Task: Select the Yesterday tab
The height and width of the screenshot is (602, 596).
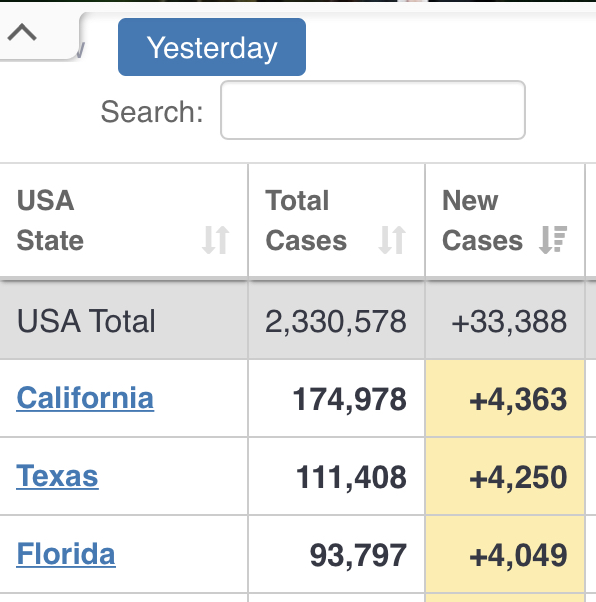Action: tap(212, 47)
